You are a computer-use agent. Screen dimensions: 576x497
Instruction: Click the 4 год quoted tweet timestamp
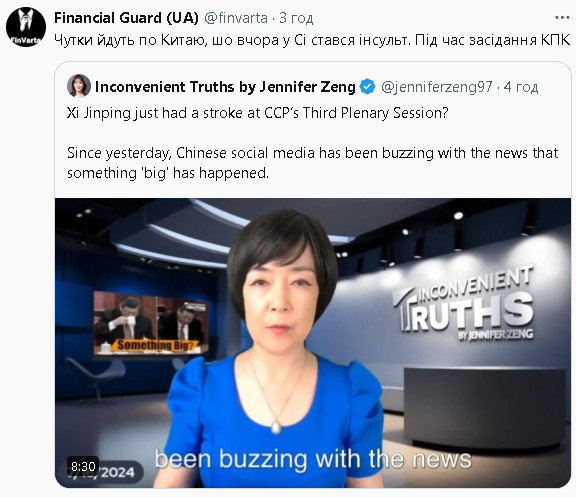pos(521,87)
